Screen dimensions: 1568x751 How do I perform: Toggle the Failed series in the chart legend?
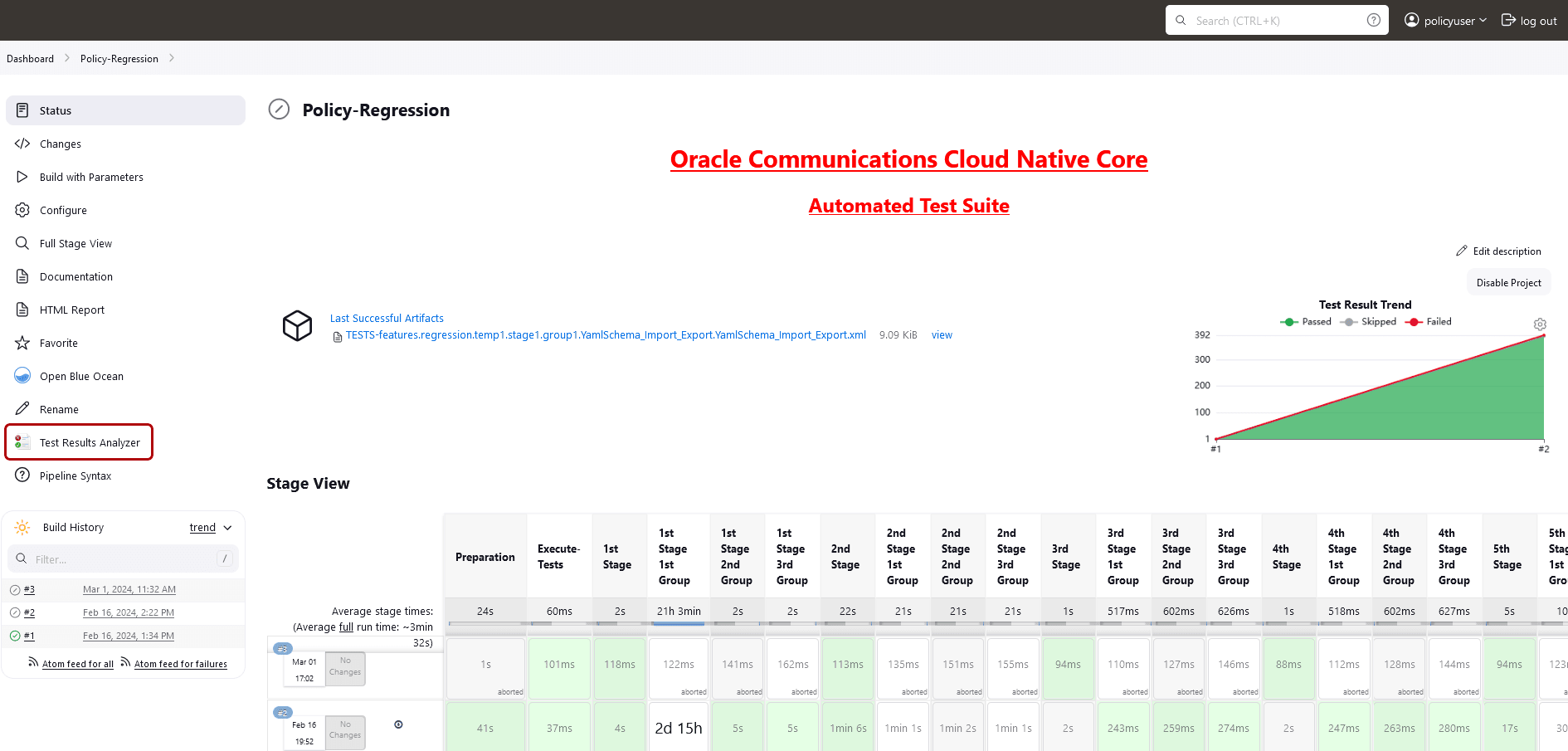coord(1429,322)
